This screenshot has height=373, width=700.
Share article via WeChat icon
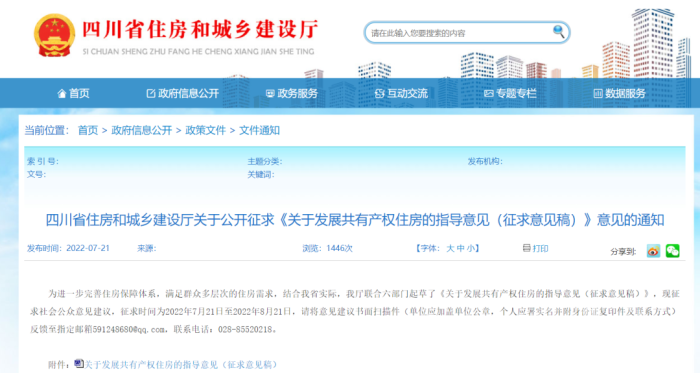(x=672, y=251)
